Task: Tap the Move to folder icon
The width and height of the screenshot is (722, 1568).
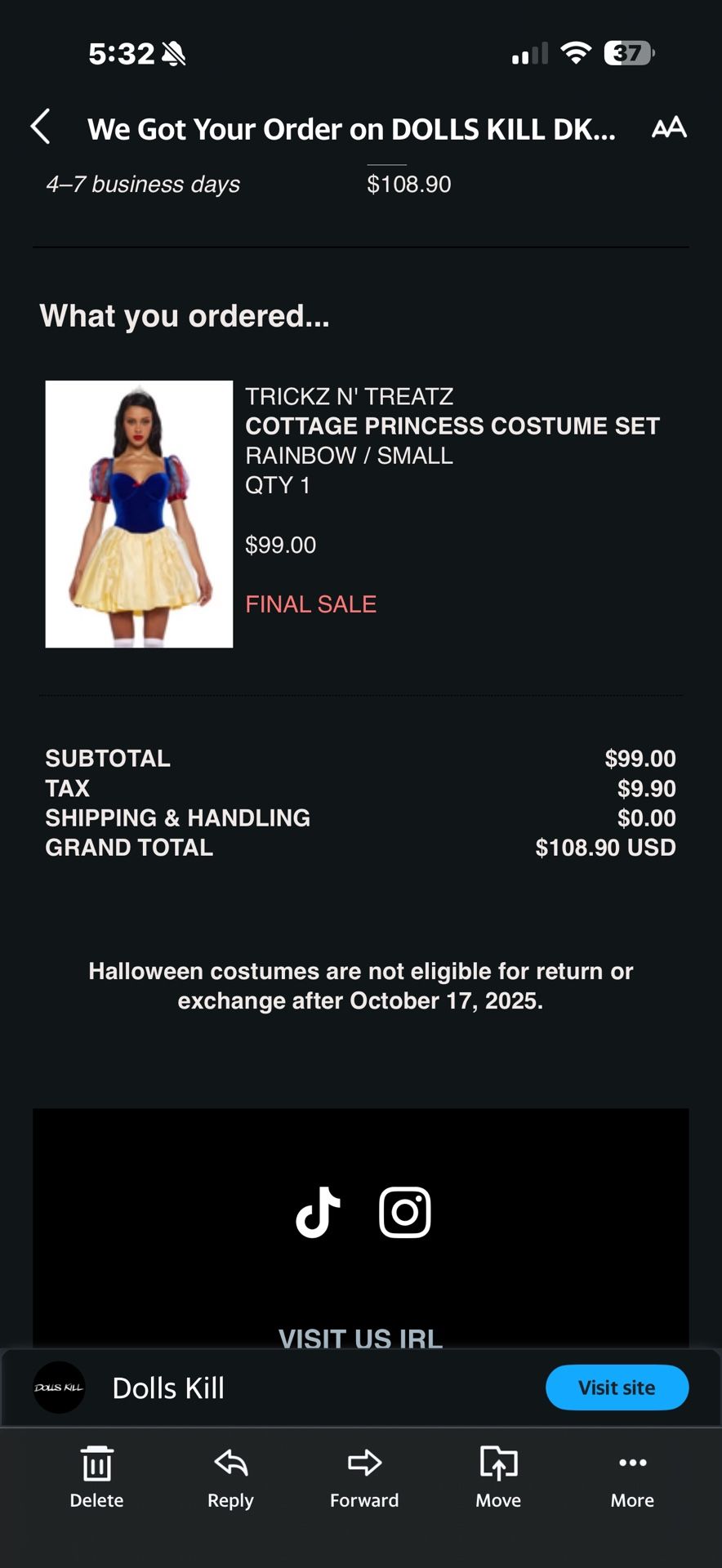Action: (498, 1462)
